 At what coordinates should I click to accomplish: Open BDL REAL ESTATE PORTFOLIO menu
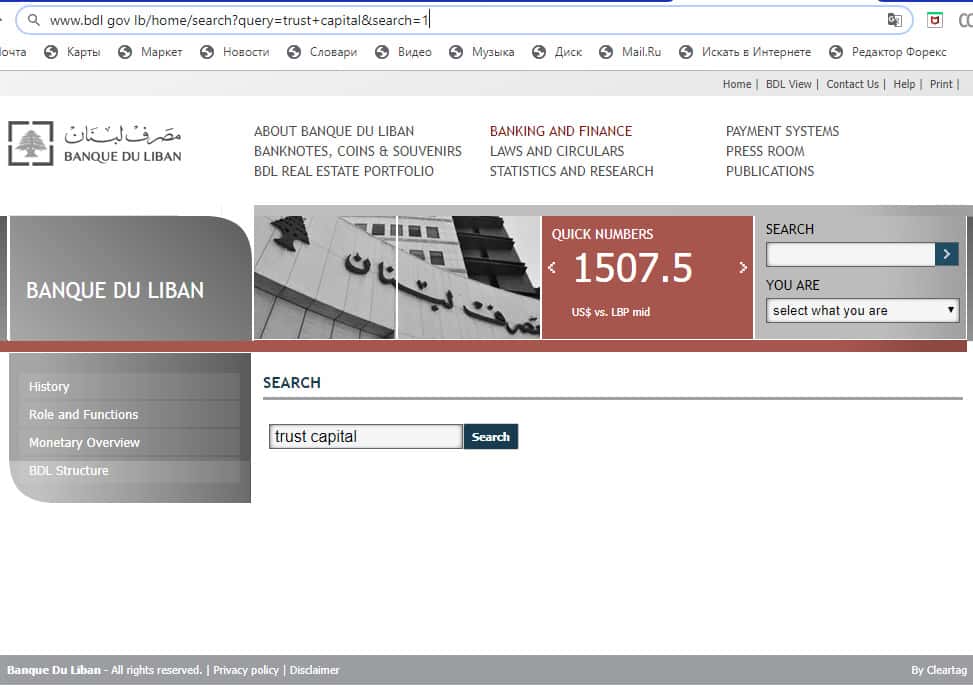coord(344,171)
